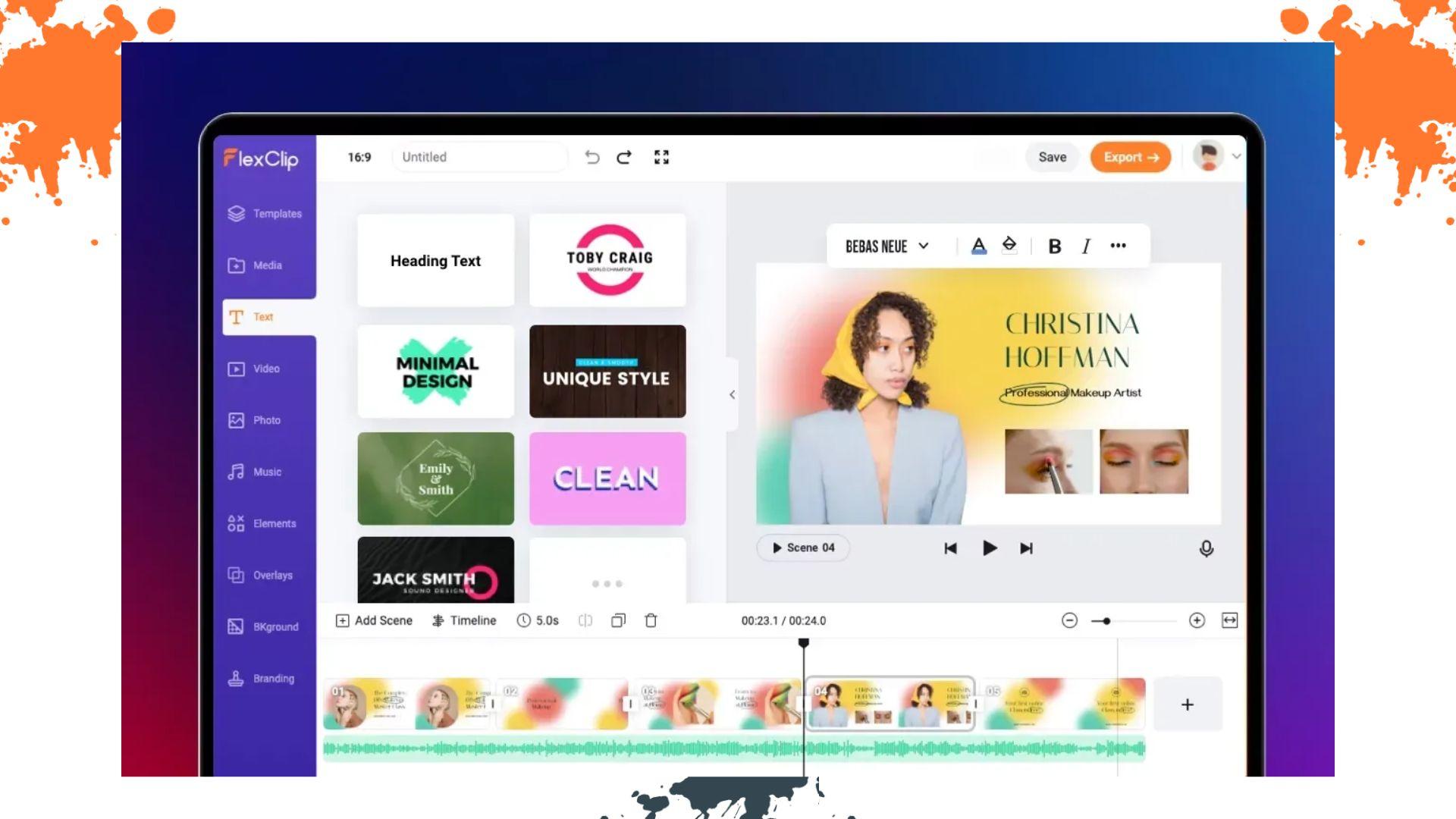Viewport: 1456px width, 819px height.
Task: Select the closed eyes makeup photo
Action: click(1144, 462)
